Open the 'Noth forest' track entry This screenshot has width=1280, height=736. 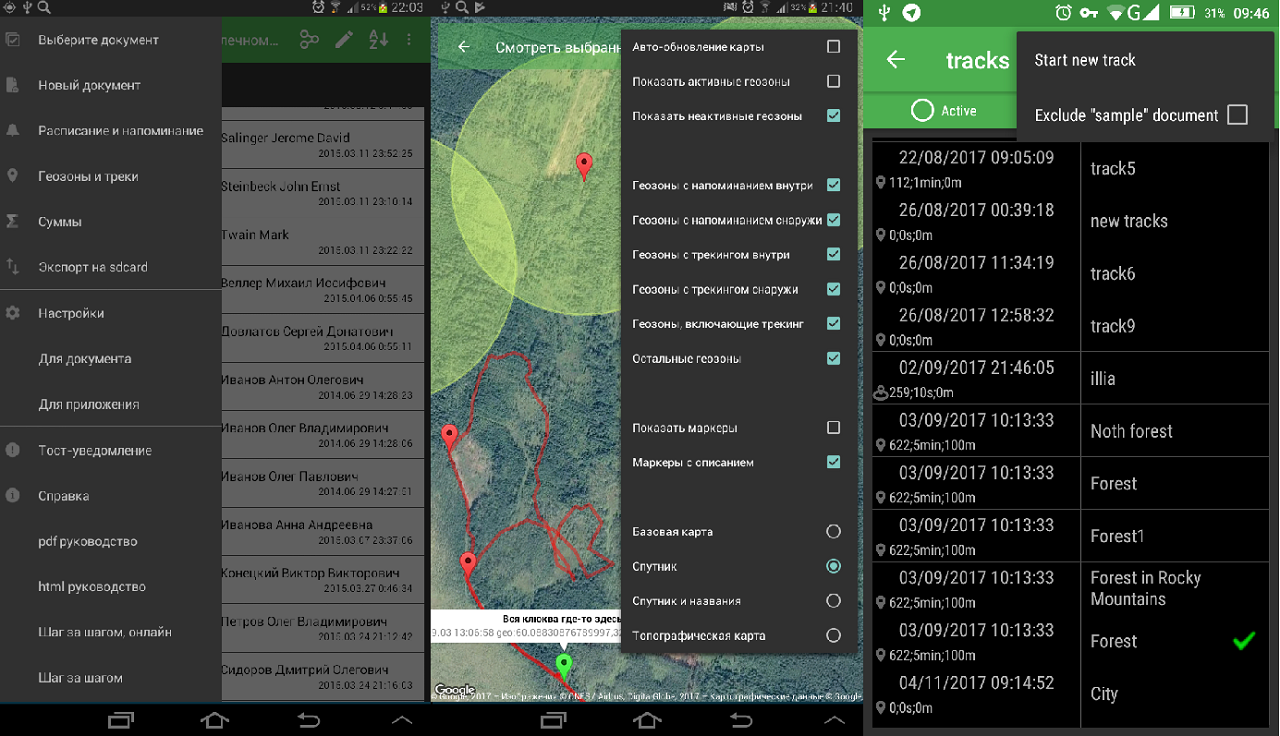(x=1131, y=432)
